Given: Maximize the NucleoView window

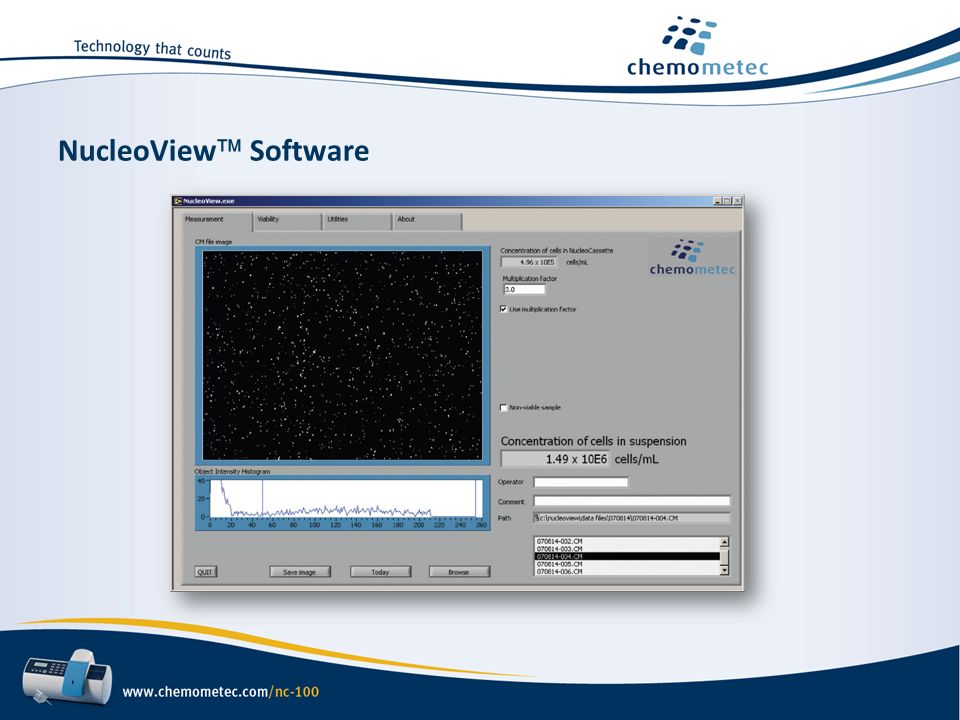Looking at the screenshot, I should click(x=727, y=201).
